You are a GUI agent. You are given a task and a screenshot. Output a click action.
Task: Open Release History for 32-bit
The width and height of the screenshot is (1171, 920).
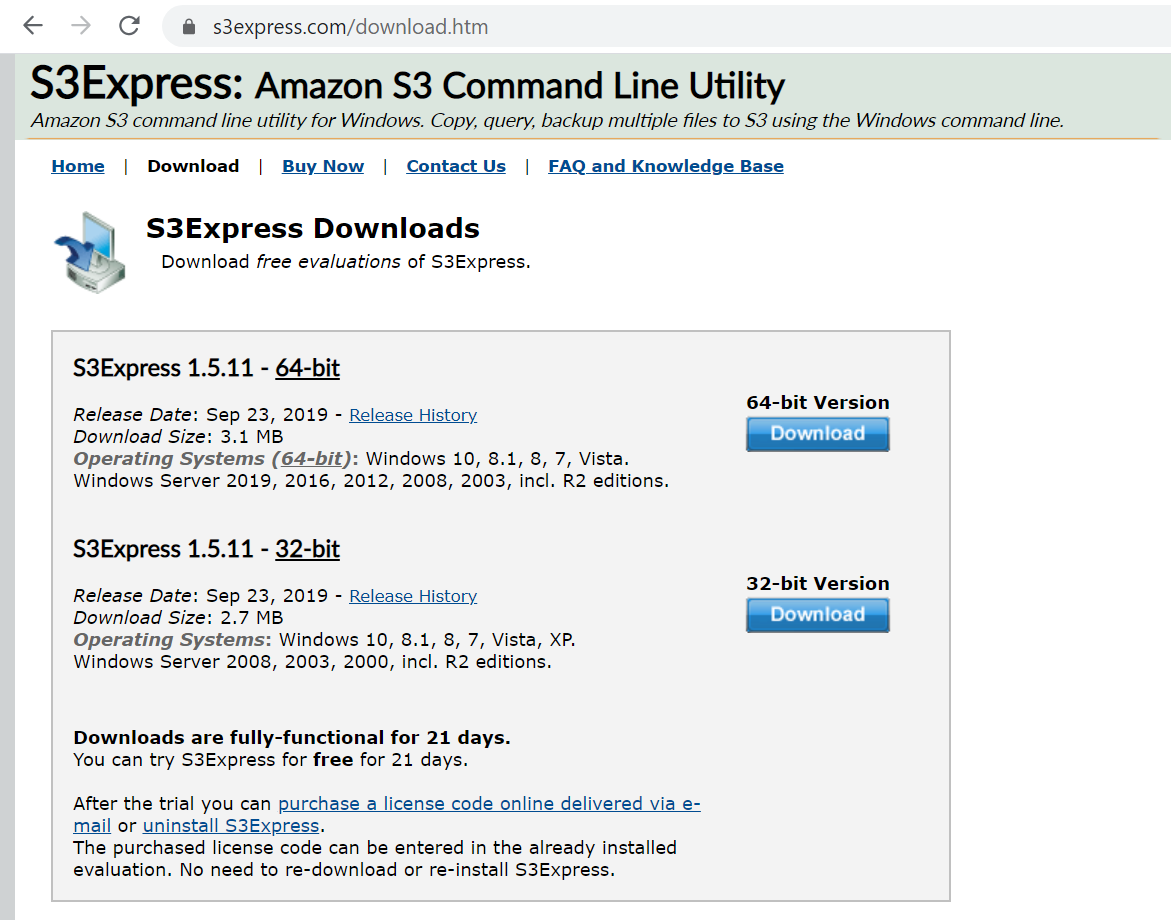pyautogui.click(x=413, y=596)
